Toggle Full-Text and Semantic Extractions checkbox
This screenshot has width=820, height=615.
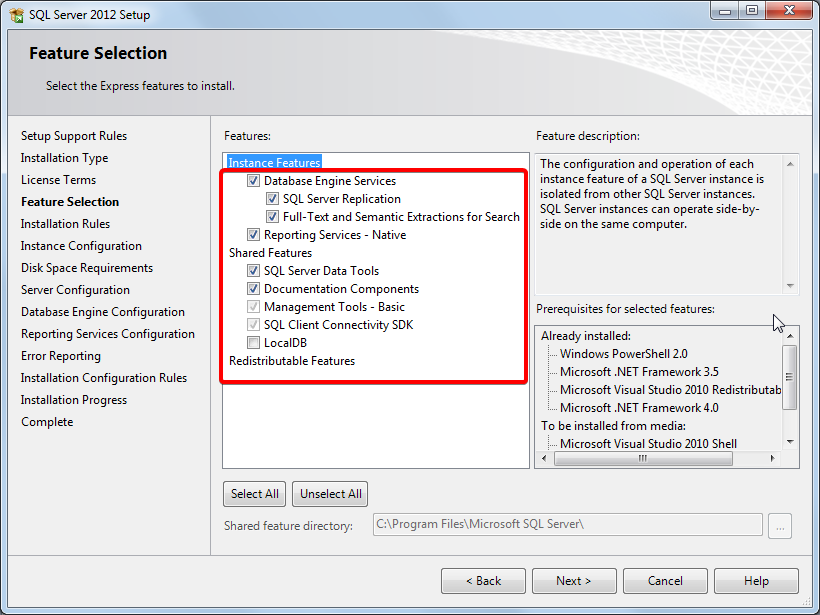[272, 217]
